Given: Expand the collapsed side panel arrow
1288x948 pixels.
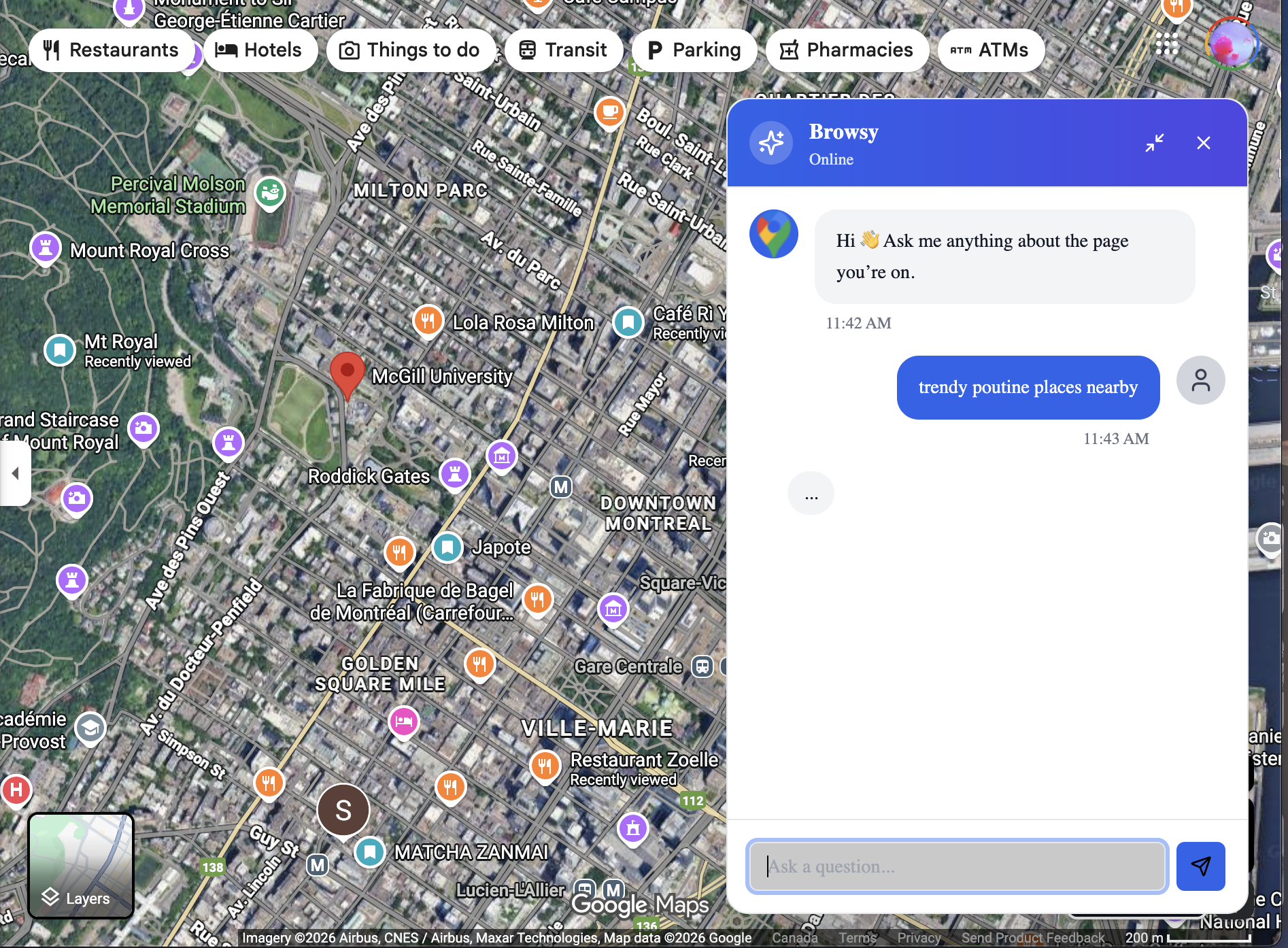Looking at the screenshot, I should click(15, 473).
